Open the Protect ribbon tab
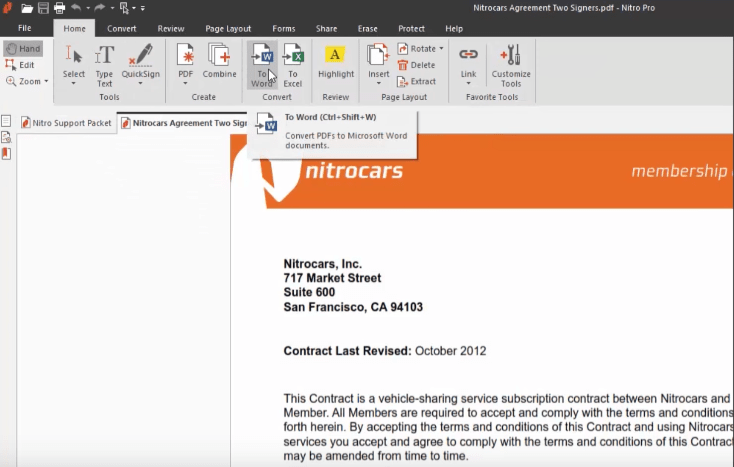Screen dimensions: 734x467 (411, 29)
